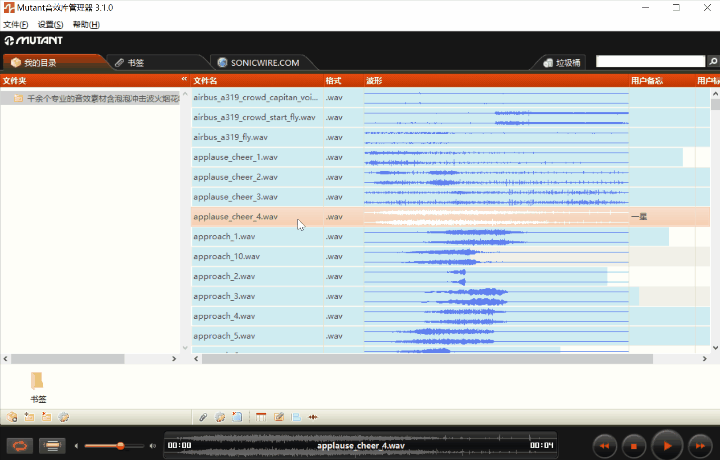The width and height of the screenshot is (720, 460).
Task: Open the 设置(S) menu
Action: click(49, 24)
